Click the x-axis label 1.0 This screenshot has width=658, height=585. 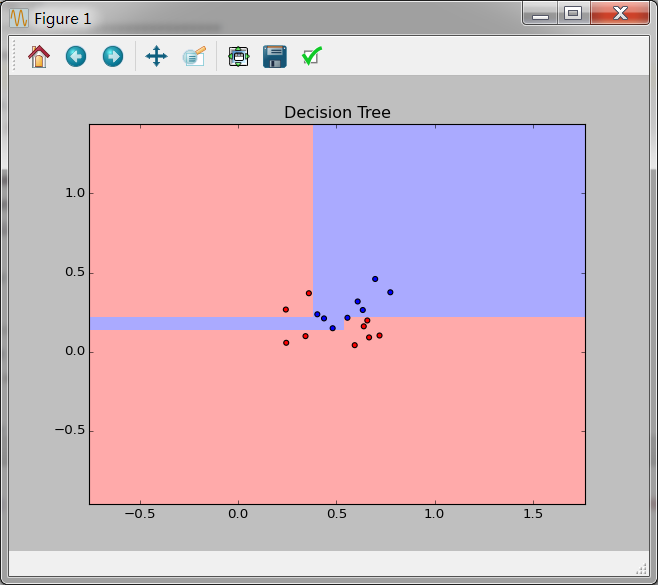[x=434, y=514]
